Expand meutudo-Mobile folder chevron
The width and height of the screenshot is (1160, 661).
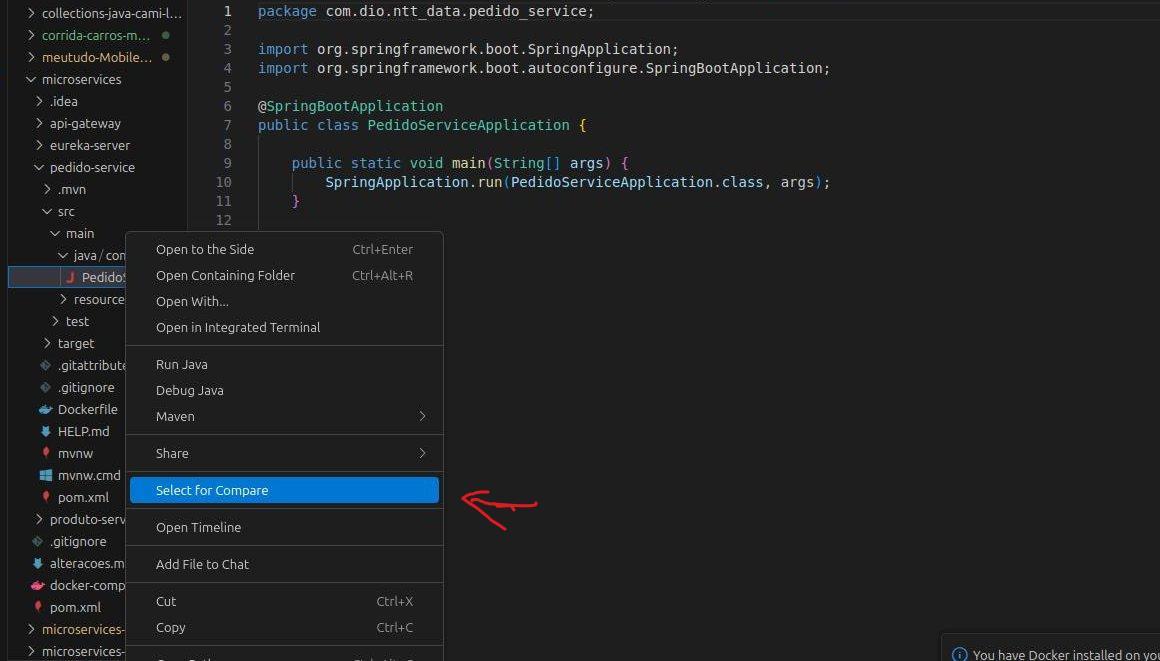(31, 57)
